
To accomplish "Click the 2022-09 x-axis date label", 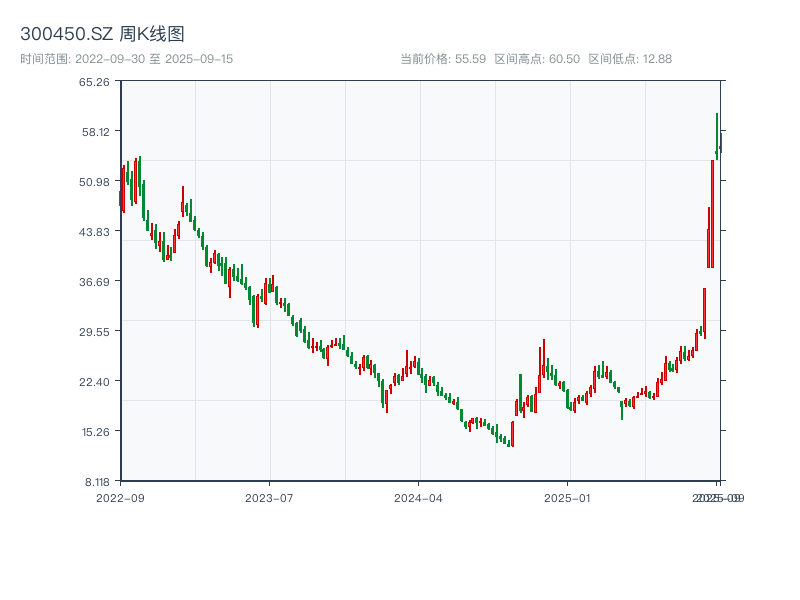I will (120, 497).
